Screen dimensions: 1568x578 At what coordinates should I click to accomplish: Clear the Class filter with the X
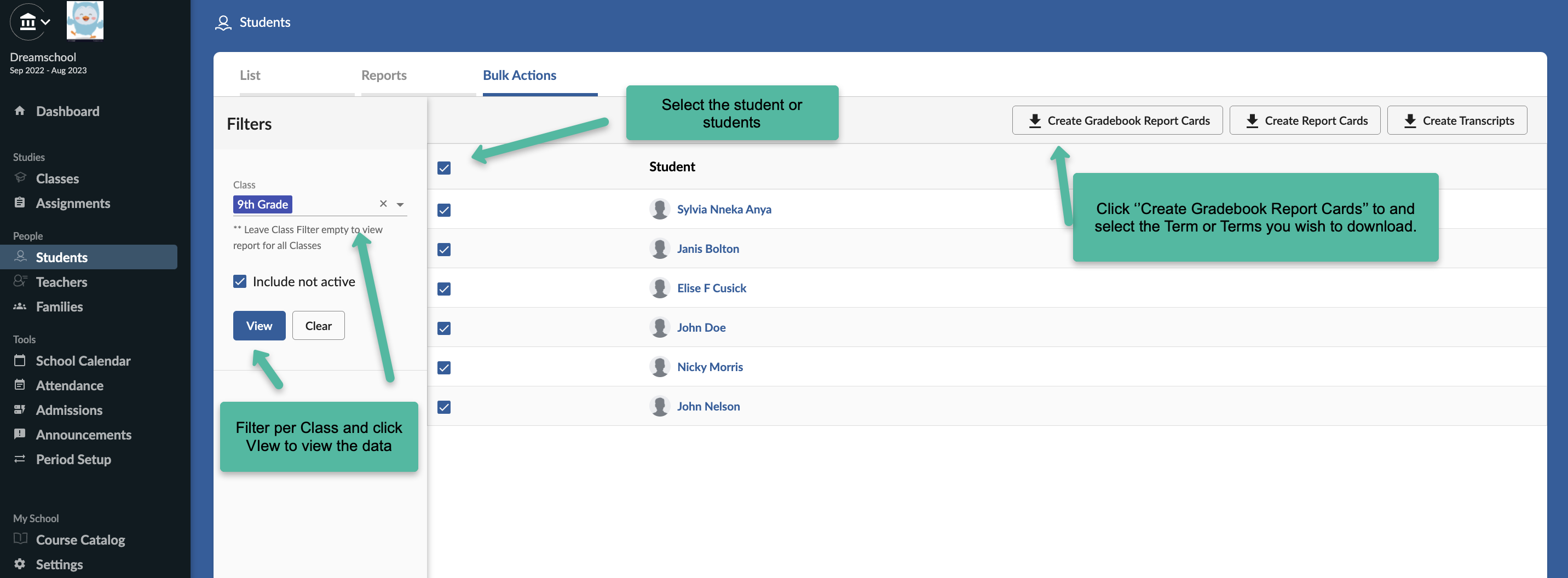tap(383, 204)
